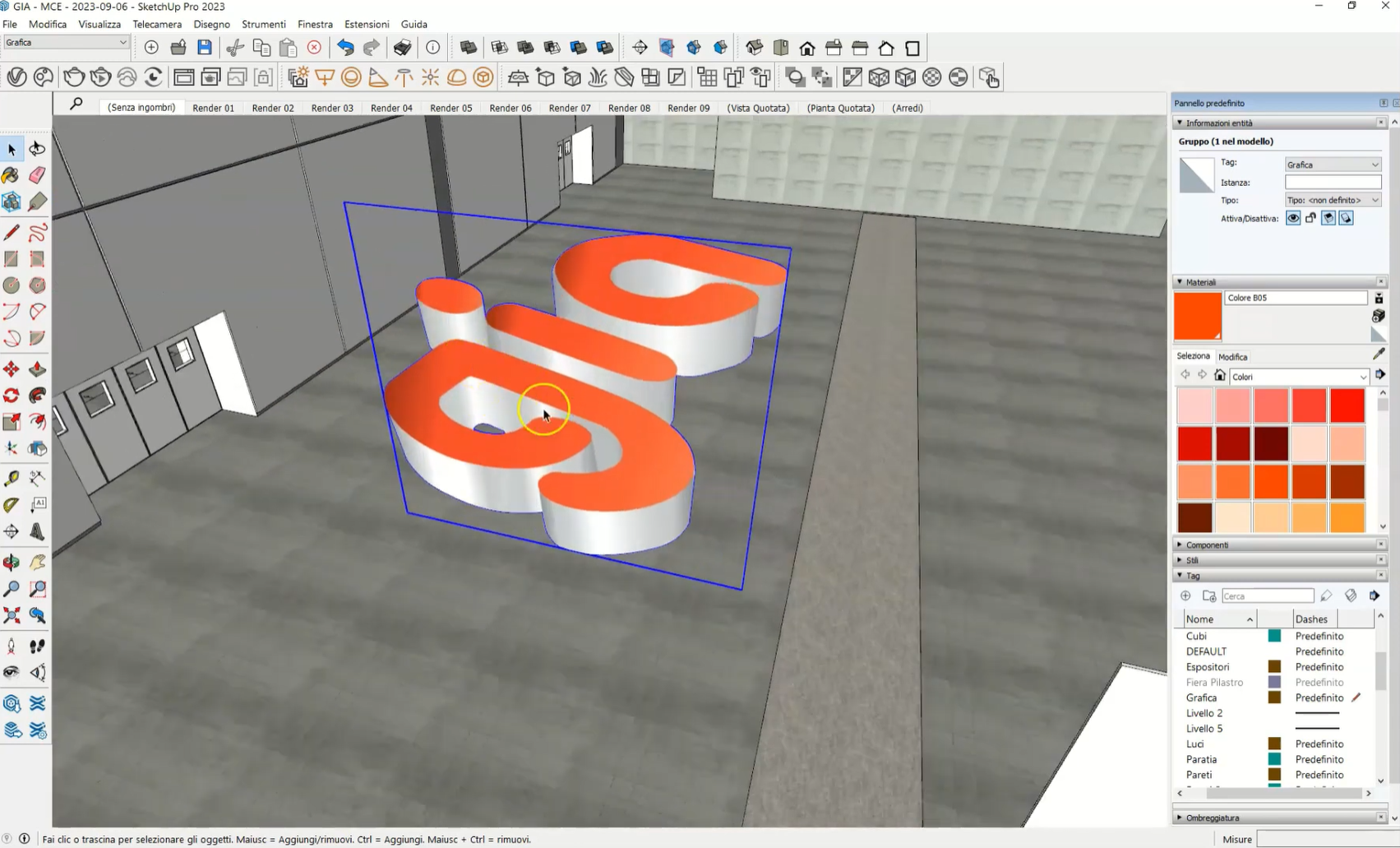1400x848 pixels.
Task: Activate the Move tool
Action: click(x=11, y=369)
